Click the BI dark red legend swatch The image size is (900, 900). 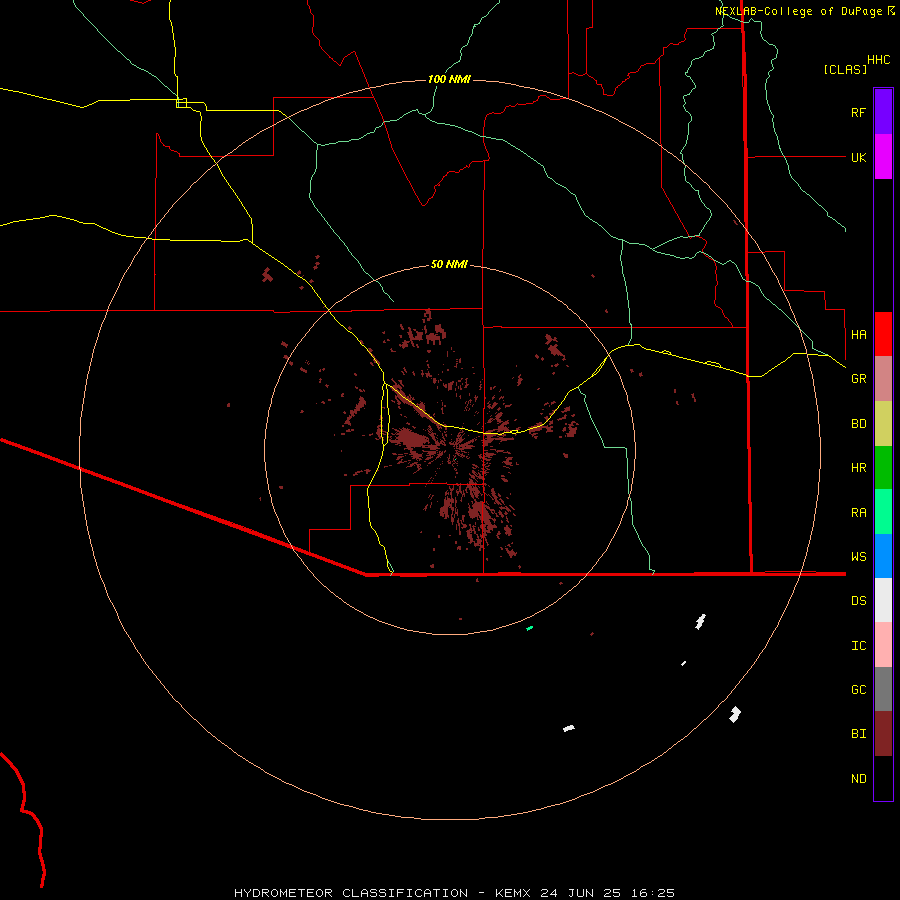[x=883, y=734]
